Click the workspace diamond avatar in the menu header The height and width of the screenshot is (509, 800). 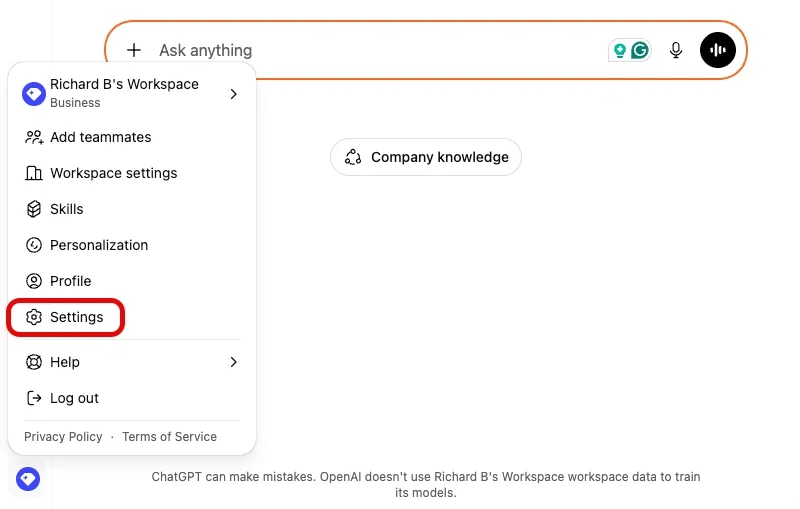tap(34, 94)
